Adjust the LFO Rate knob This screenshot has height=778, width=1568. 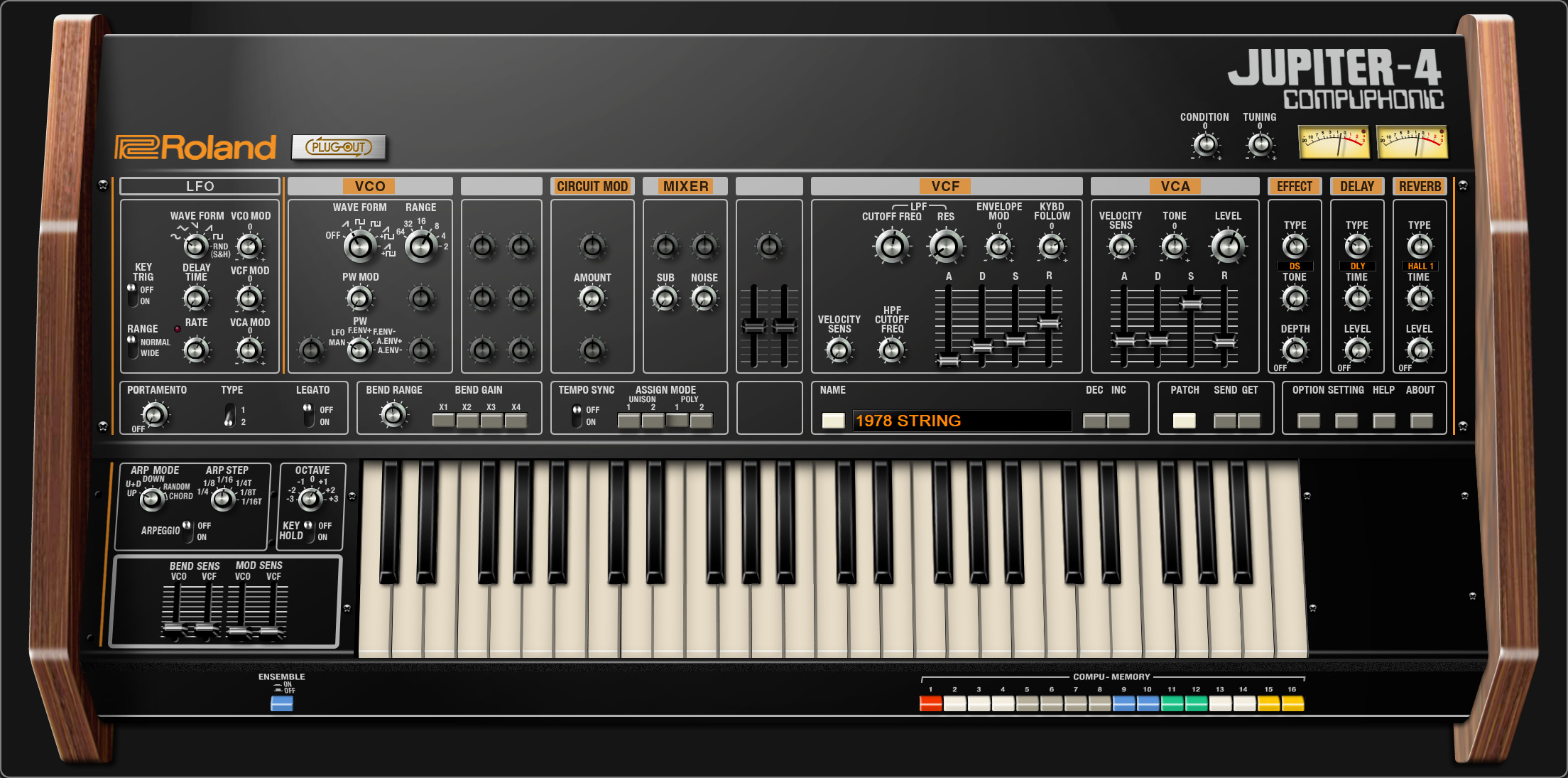click(x=197, y=350)
